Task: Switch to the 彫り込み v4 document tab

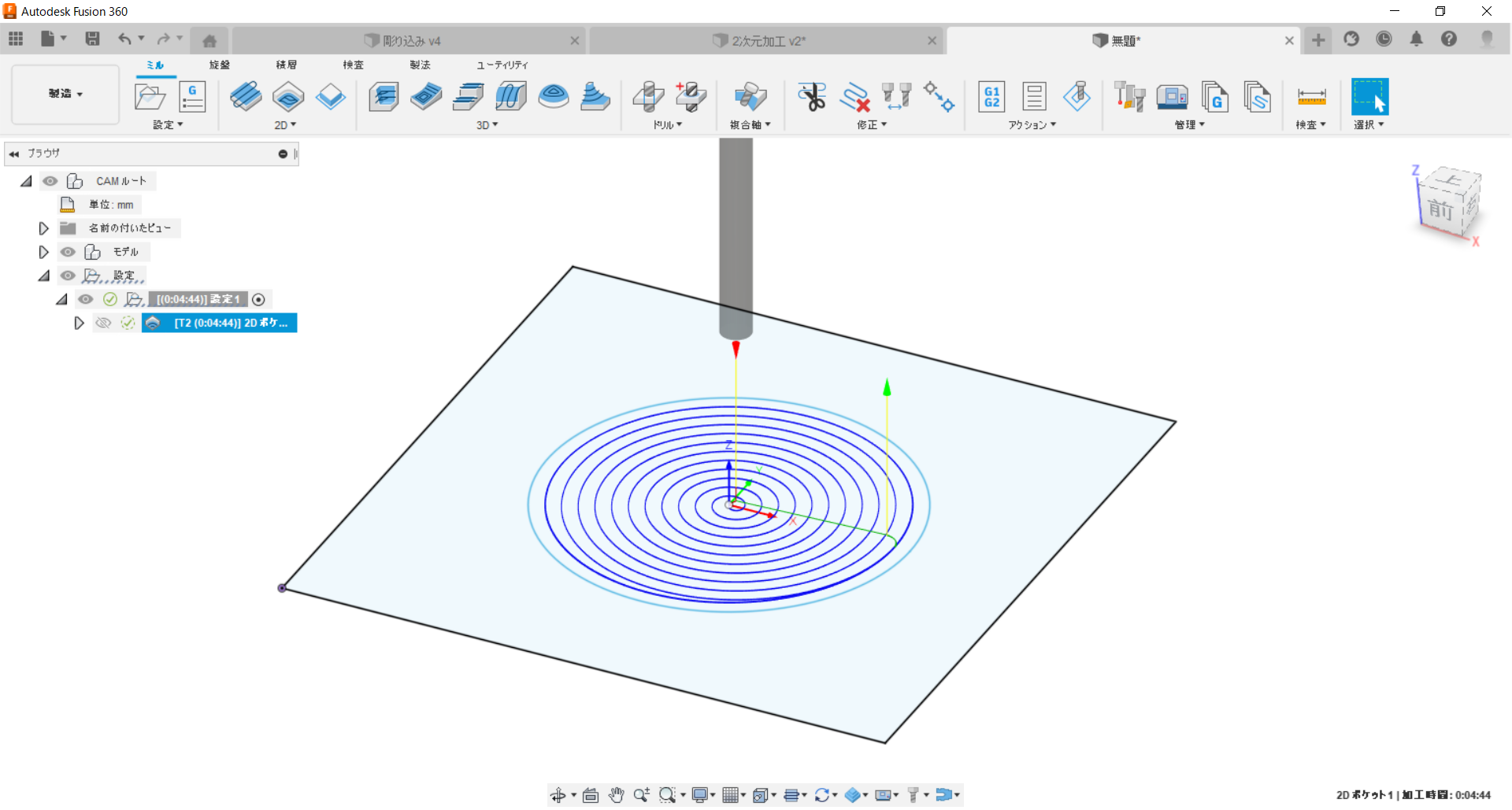Action: click(411, 41)
